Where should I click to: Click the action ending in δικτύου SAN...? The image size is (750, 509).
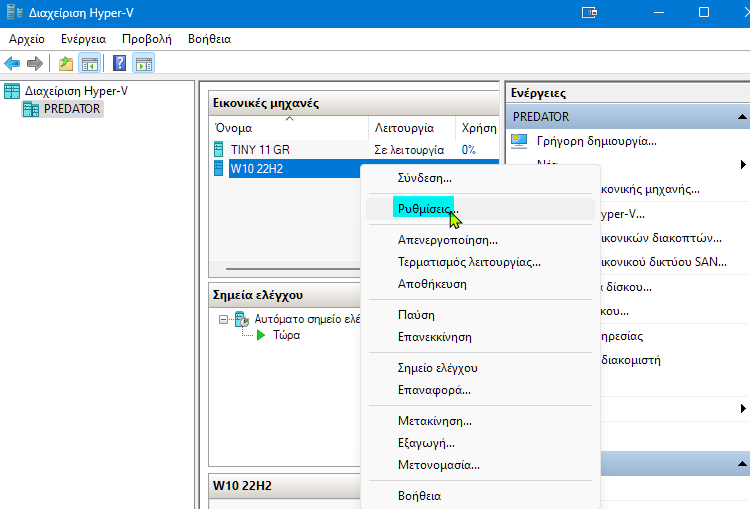664,262
